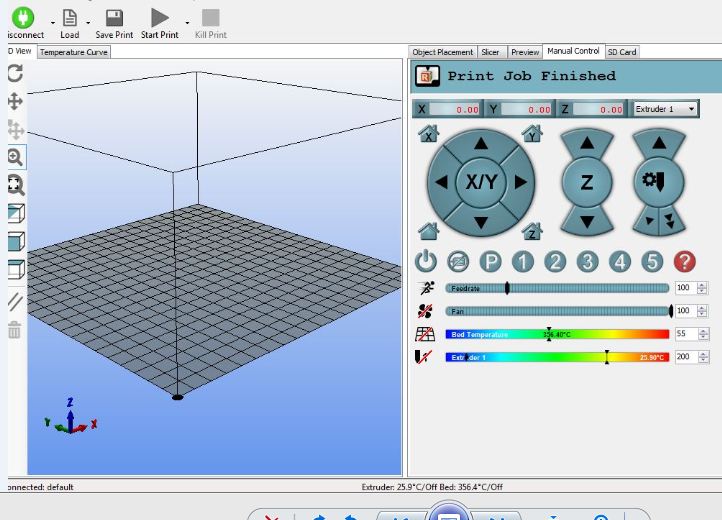Run custom script button 2

tap(555, 262)
